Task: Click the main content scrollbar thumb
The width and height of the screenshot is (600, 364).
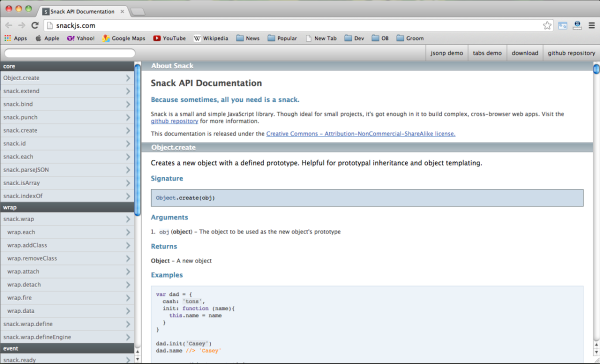Action: click(x=596, y=69)
